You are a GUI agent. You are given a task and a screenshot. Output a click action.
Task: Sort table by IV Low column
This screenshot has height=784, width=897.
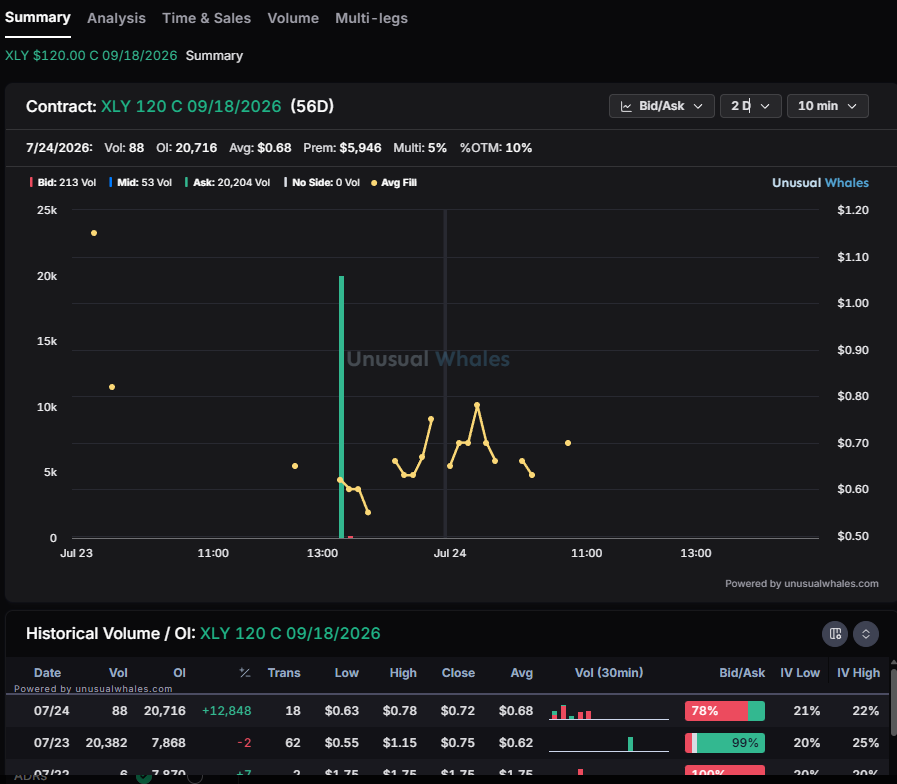[x=800, y=673]
